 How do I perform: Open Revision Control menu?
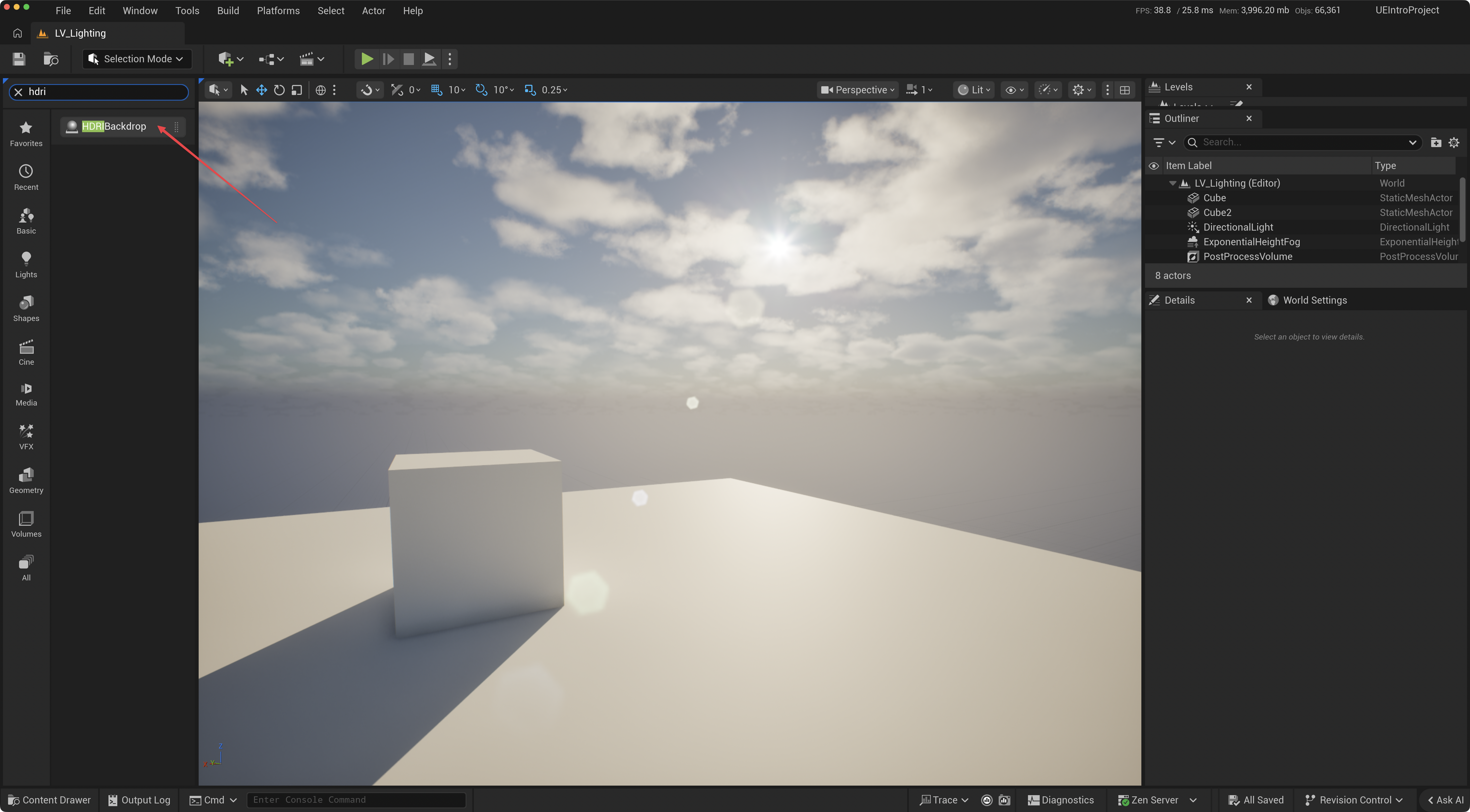click(x=1354, y=800)
